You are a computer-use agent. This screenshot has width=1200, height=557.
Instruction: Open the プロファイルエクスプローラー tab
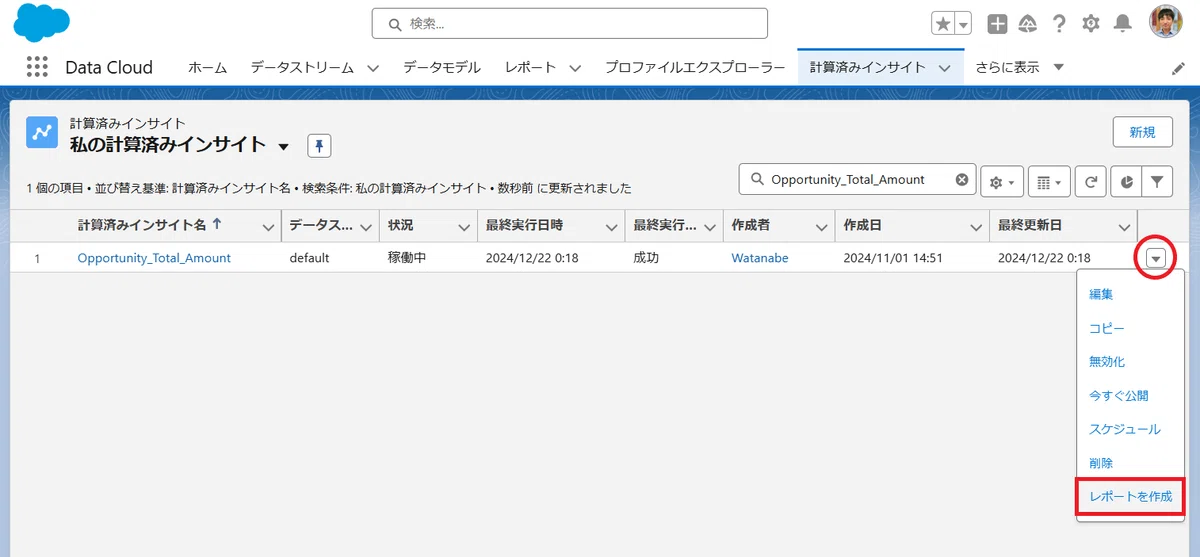(x=695, y=68)
